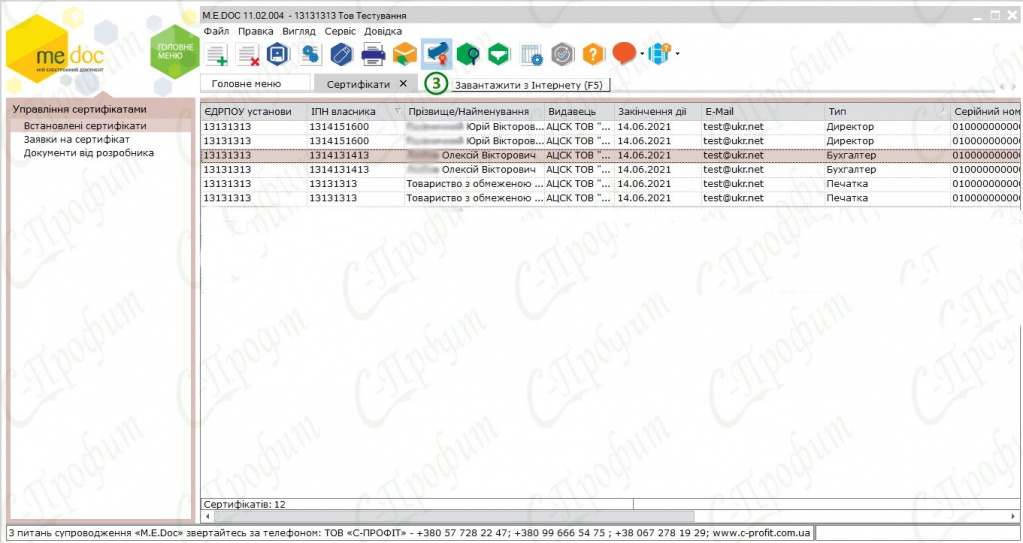Click the orange question mark help icon
Image resolution: width=1023 pixels, height=543 pixels.
pos(594,54)
